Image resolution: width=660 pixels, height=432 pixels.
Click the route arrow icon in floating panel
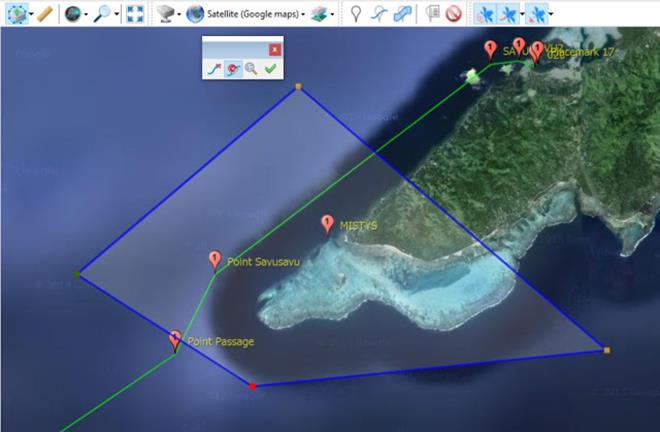[214, 69]
